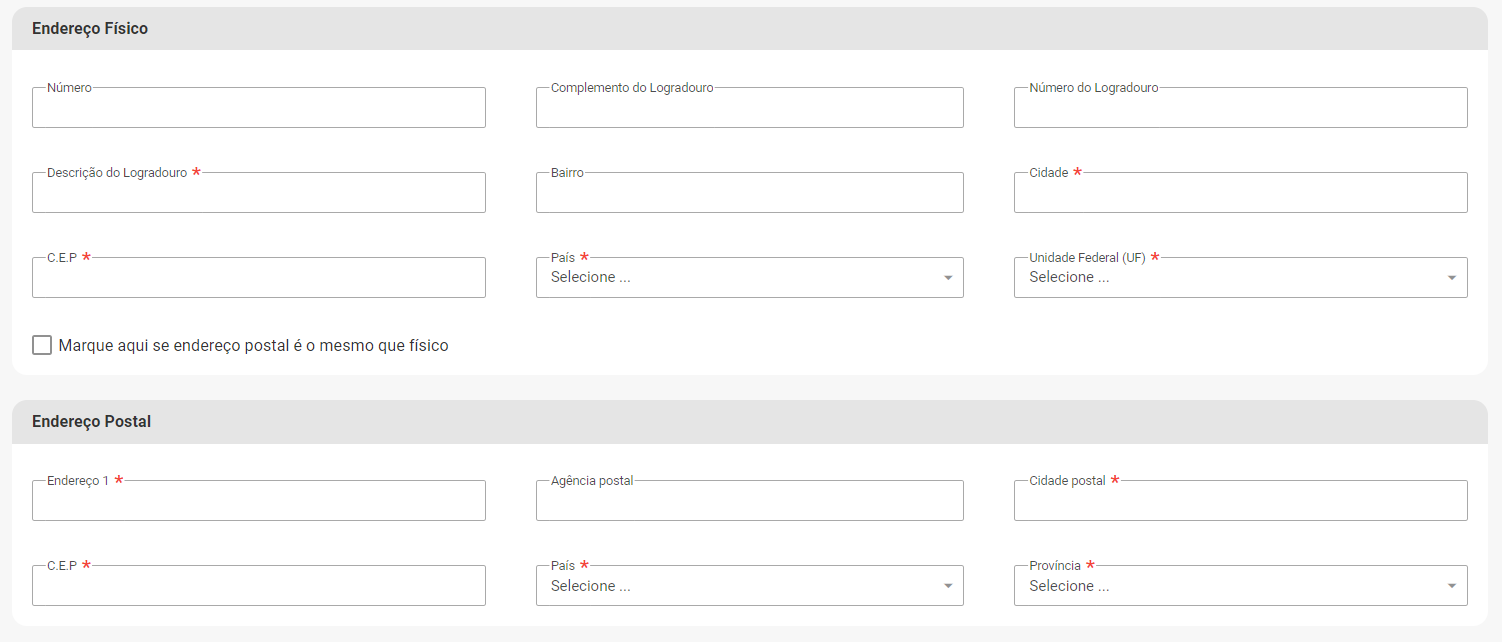Select the Número do Logradouro field
This screenshot has height=642, width=1502.
(x=1240, y=109)
